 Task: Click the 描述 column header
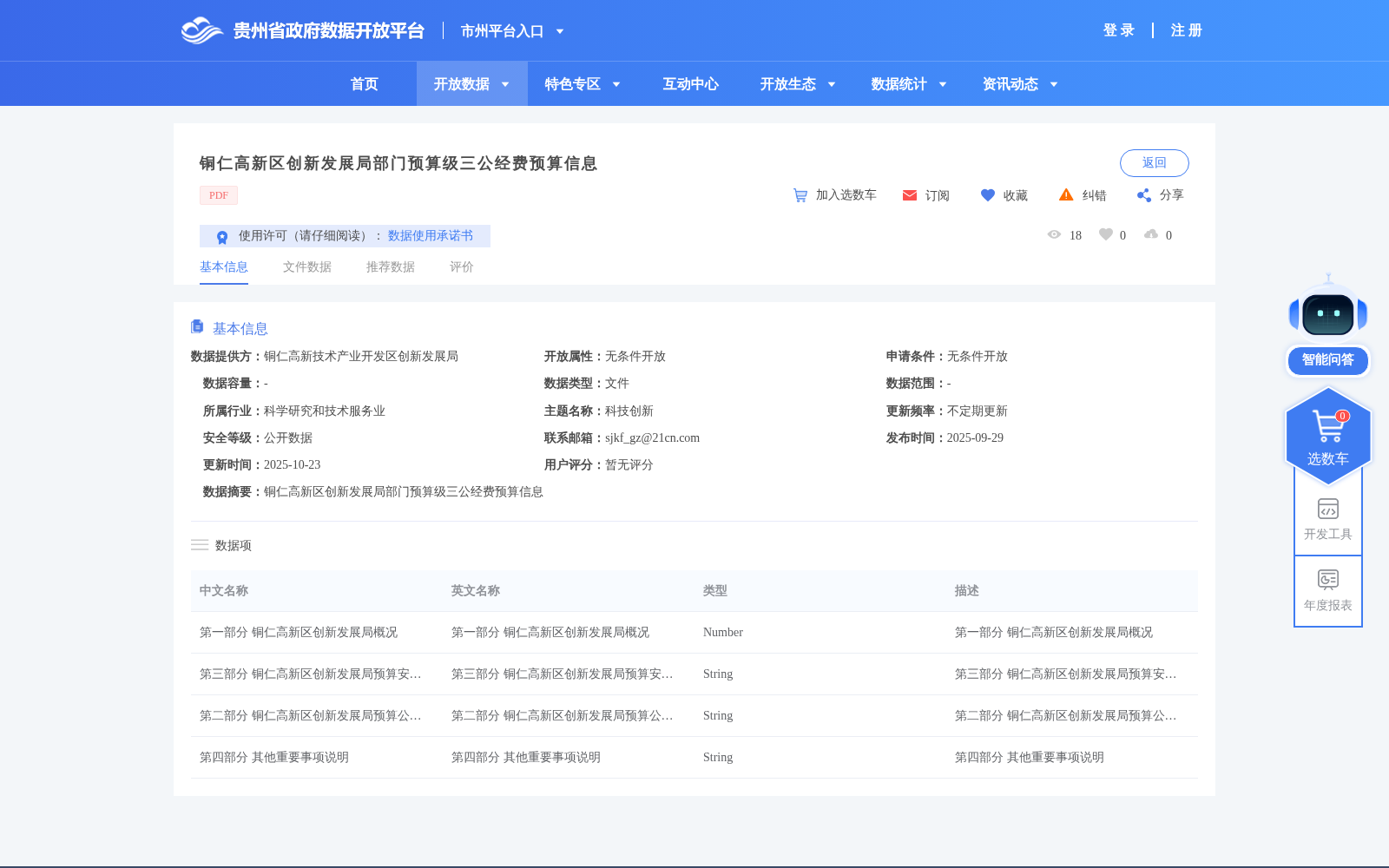967,591
